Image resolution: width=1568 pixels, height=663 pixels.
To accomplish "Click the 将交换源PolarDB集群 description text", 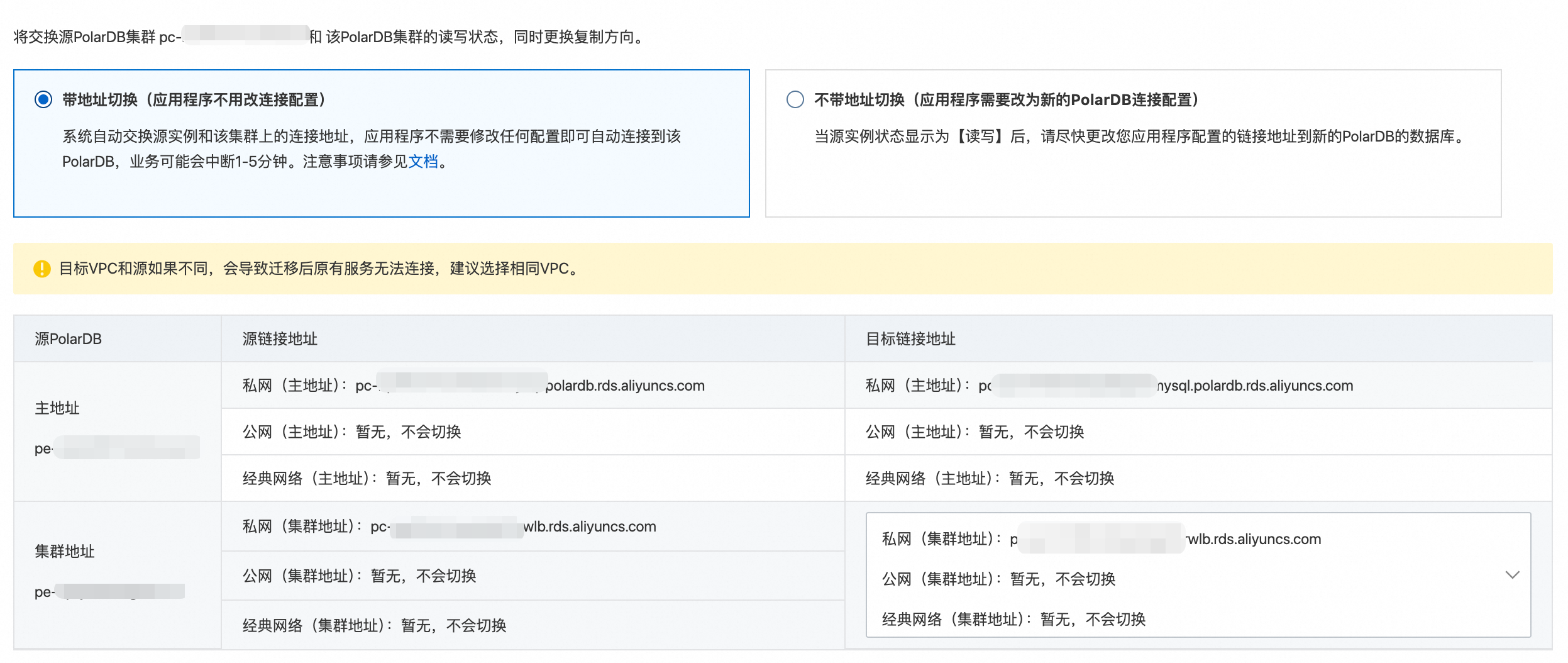I will pos(330,37).
